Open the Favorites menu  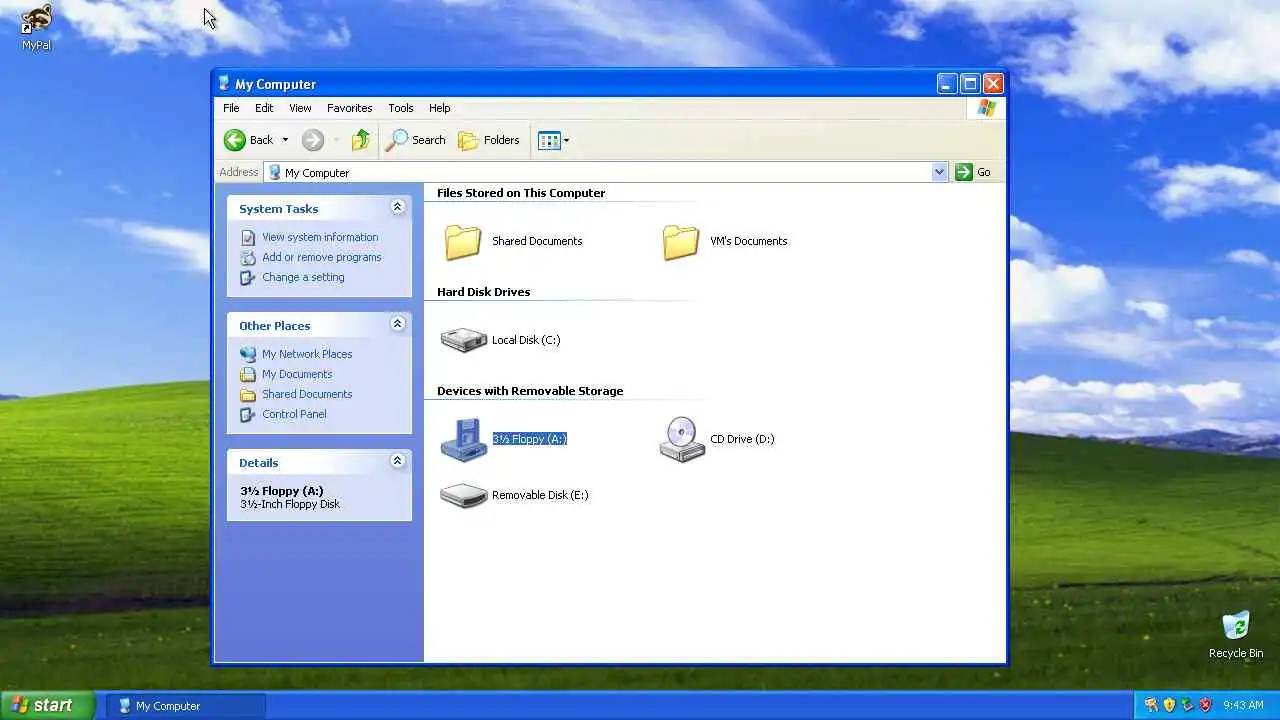tap(349, 108)
